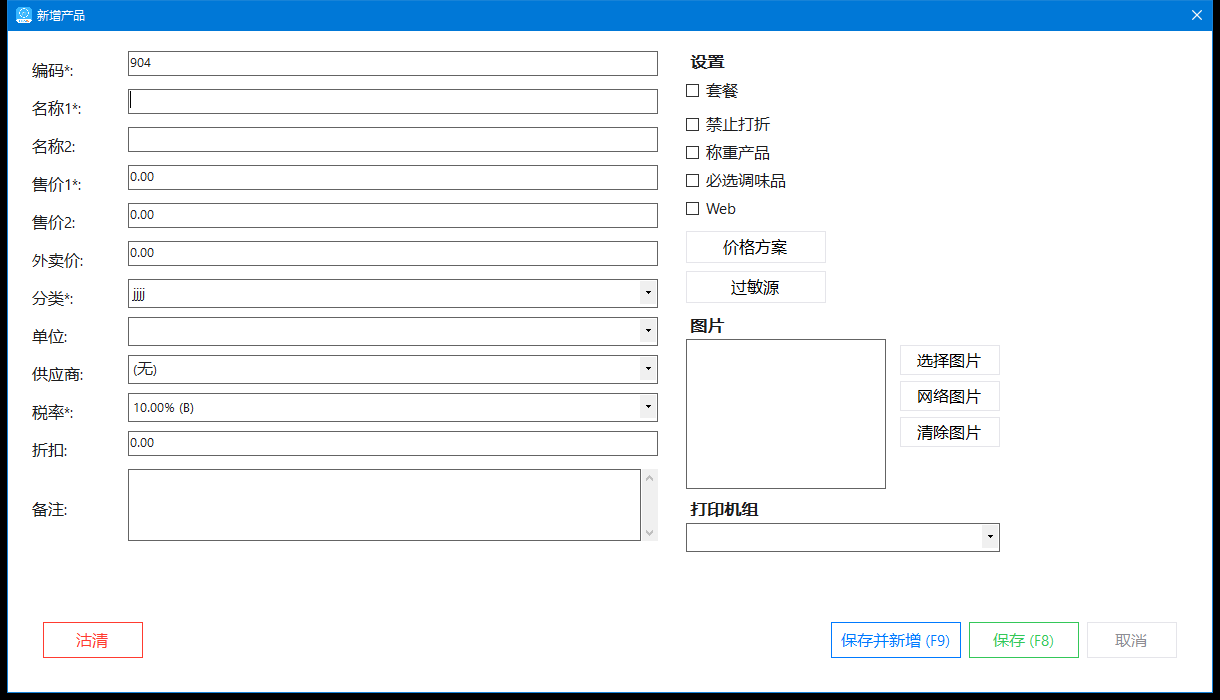Click the app icon in title bar
The image size is (1220, 700).
[24, 15]
